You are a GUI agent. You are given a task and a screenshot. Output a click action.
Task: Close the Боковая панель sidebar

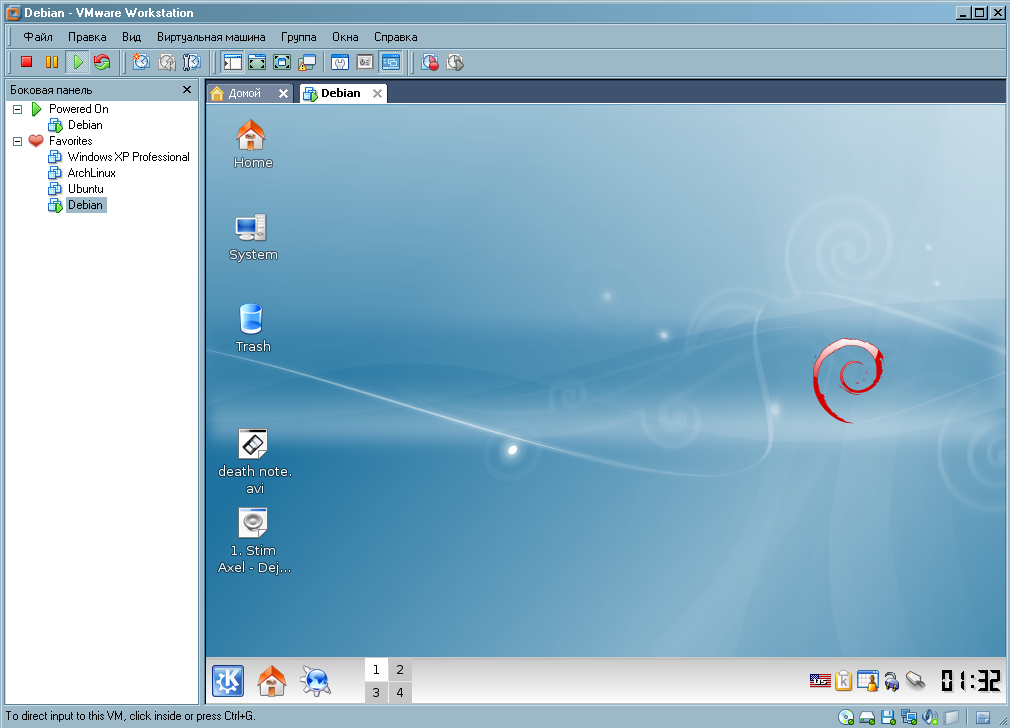click(x=187, y=90)
